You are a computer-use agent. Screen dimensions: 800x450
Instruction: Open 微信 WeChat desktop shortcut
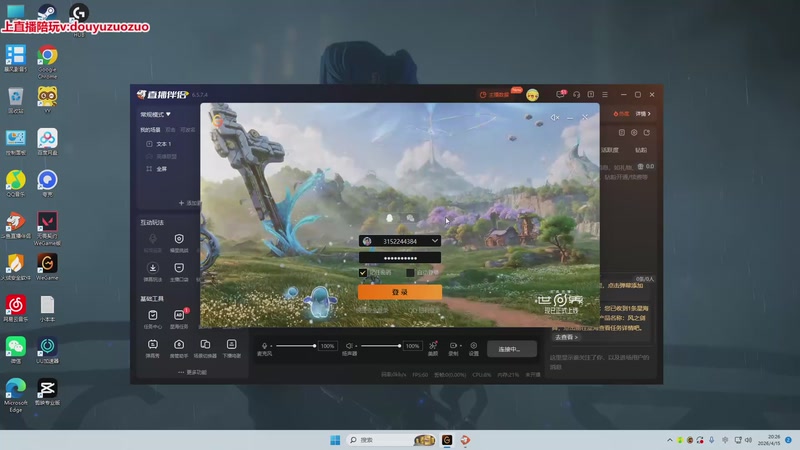point(15,349)
